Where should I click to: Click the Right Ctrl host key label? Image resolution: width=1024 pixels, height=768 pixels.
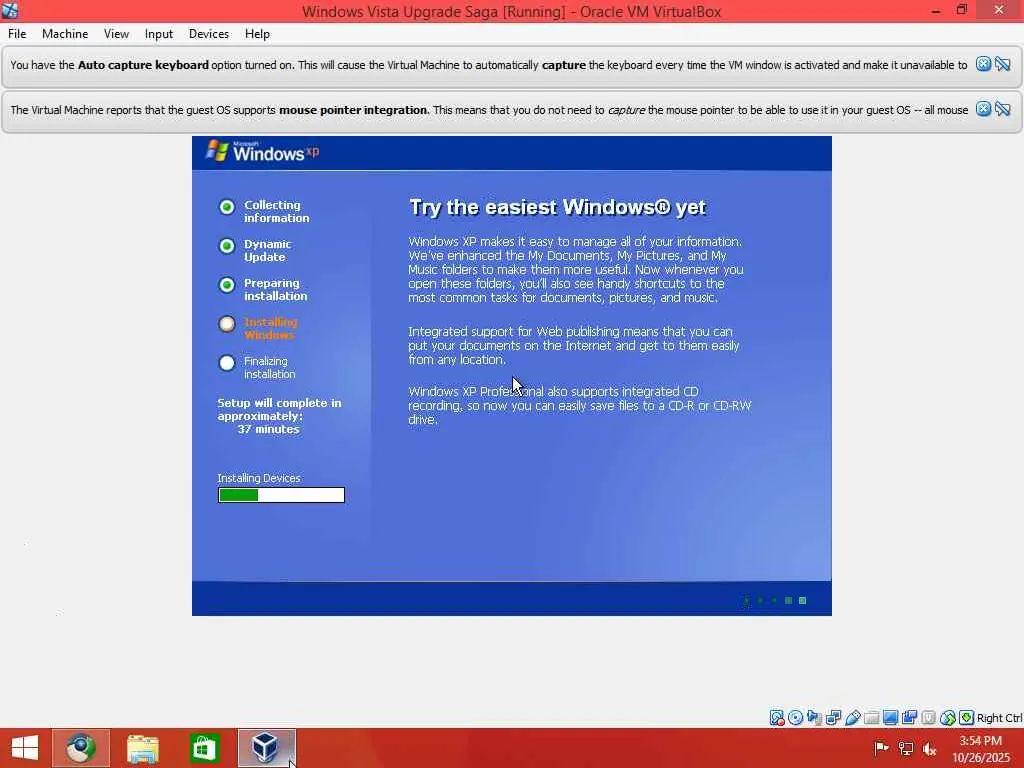point(999,718)
